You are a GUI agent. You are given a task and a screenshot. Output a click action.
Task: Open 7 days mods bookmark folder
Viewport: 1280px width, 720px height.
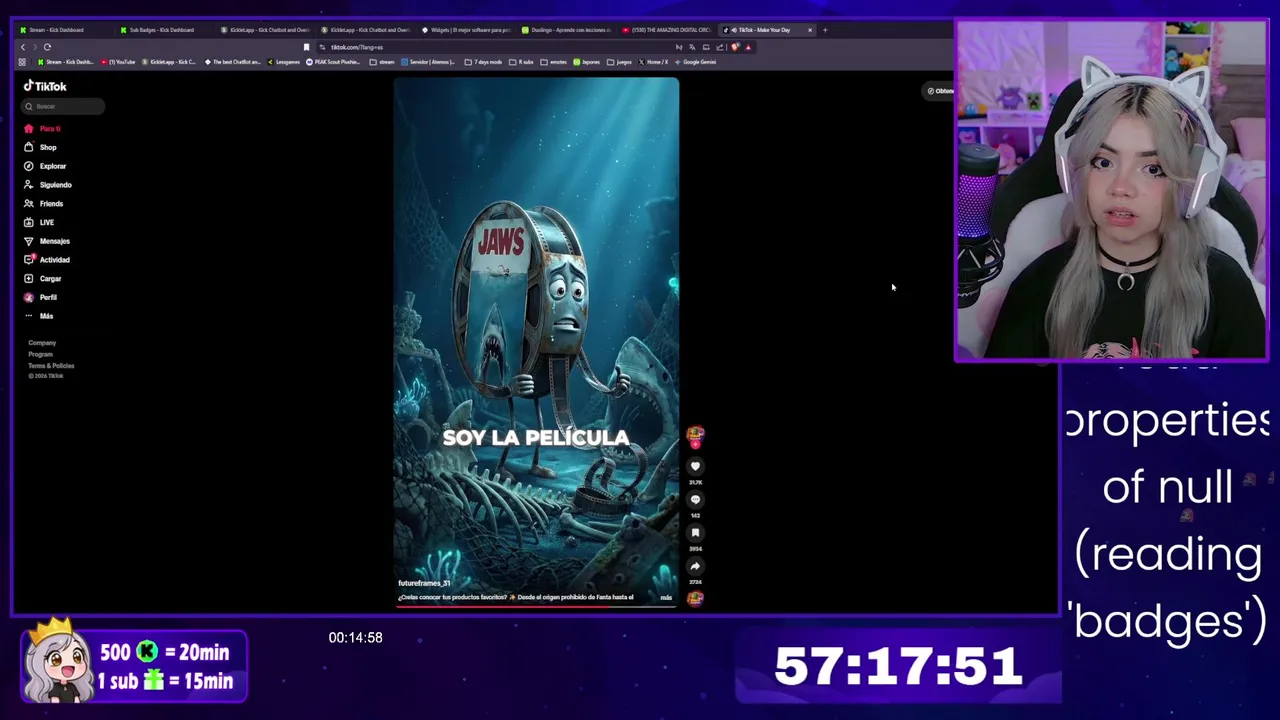[x=484, y=62]
